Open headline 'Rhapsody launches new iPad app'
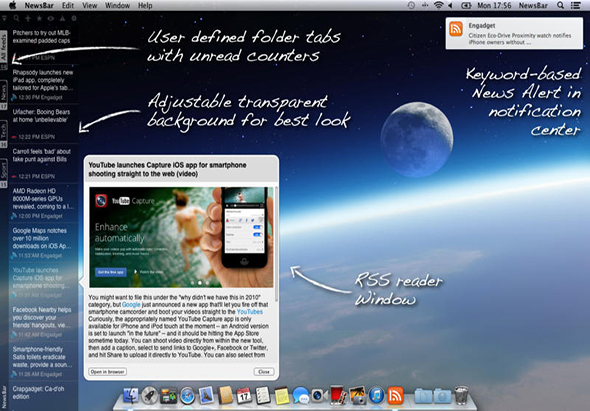The height and width of the screenshot is (411, 590). [x=43, y=80]
